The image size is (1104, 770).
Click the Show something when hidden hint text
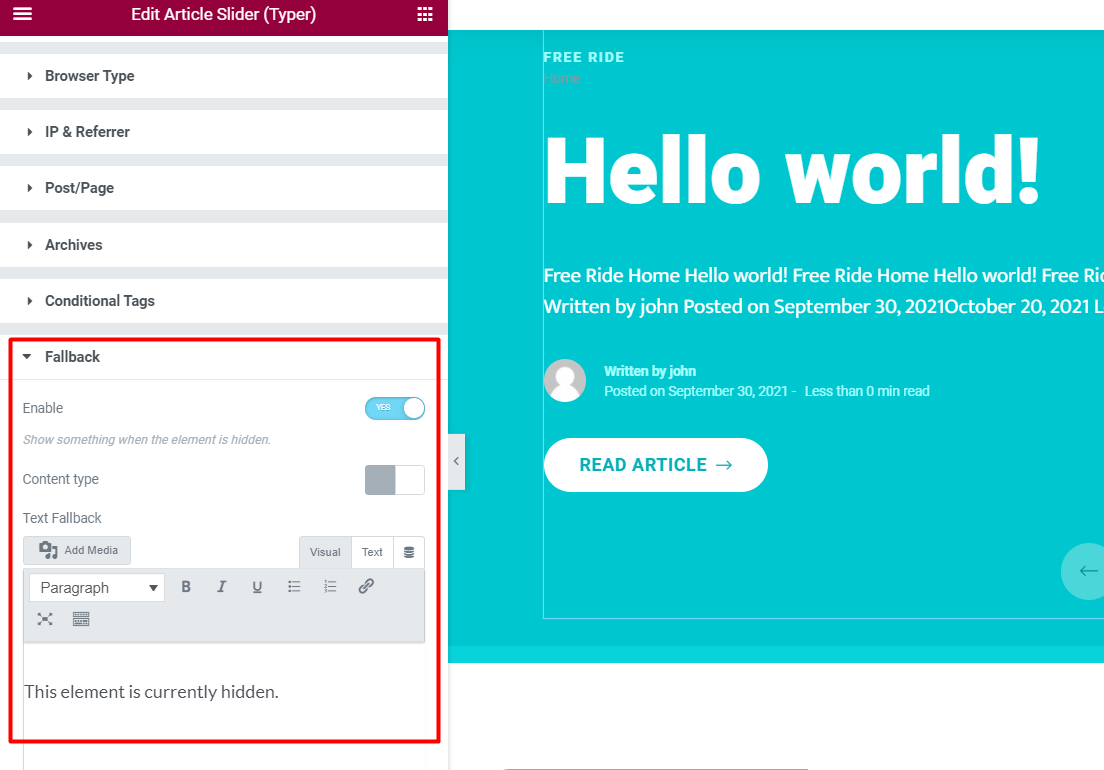(146, 440)
